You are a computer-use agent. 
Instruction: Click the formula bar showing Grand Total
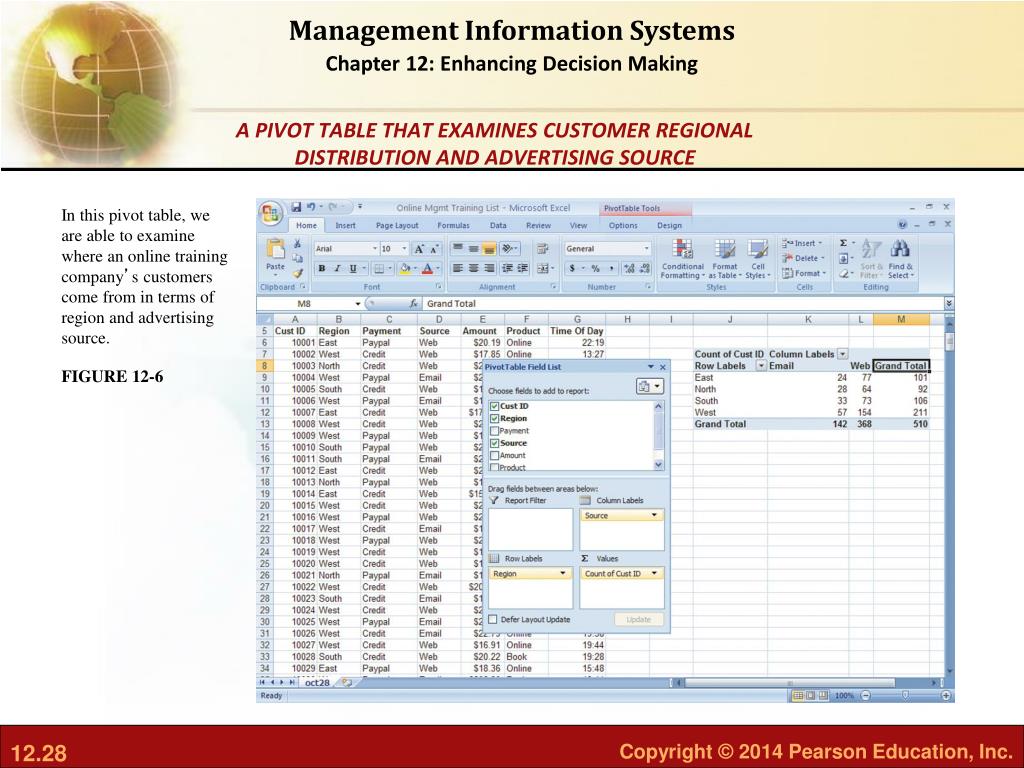coord(682,304)
